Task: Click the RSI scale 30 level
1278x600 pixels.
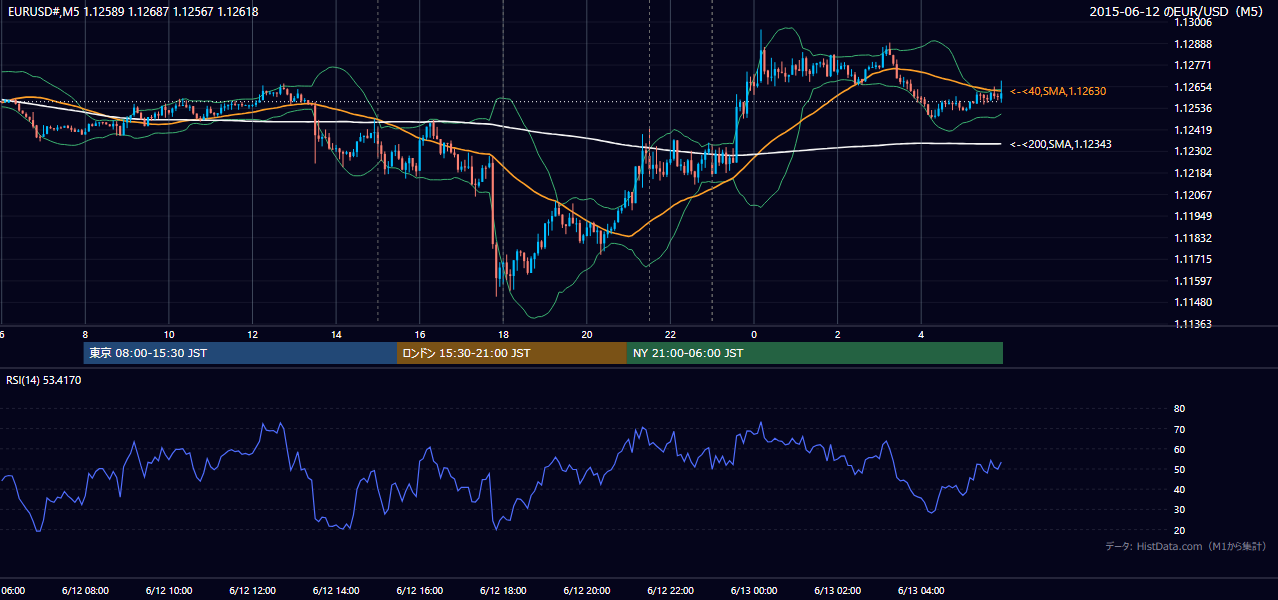Action: (1179, 509)
